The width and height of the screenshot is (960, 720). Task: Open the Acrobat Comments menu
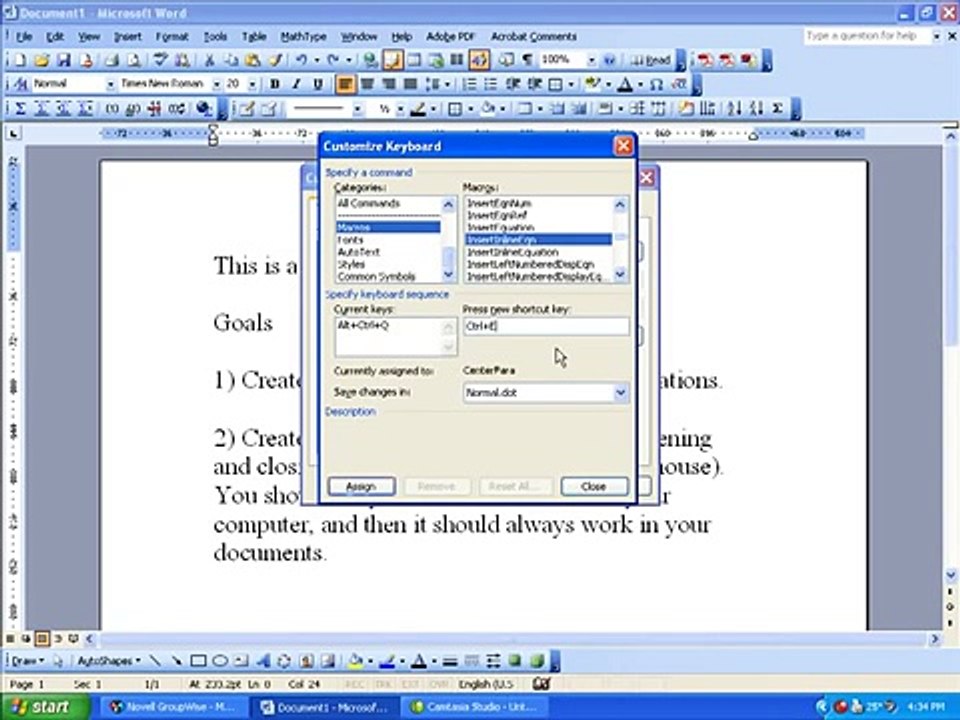tap(533, 37)
